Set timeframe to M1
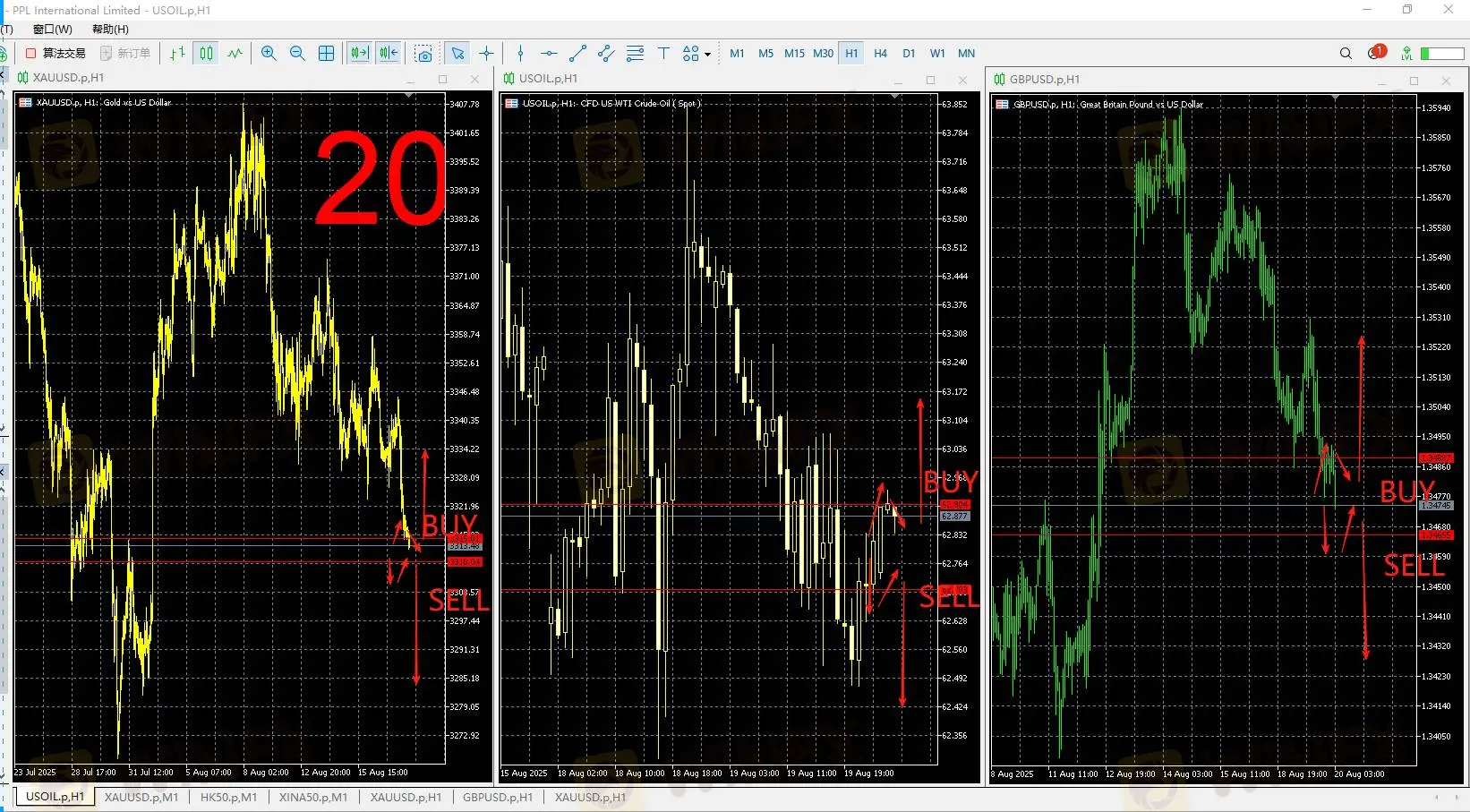This screenshot has height=812, width=1470. coord(737,54)
